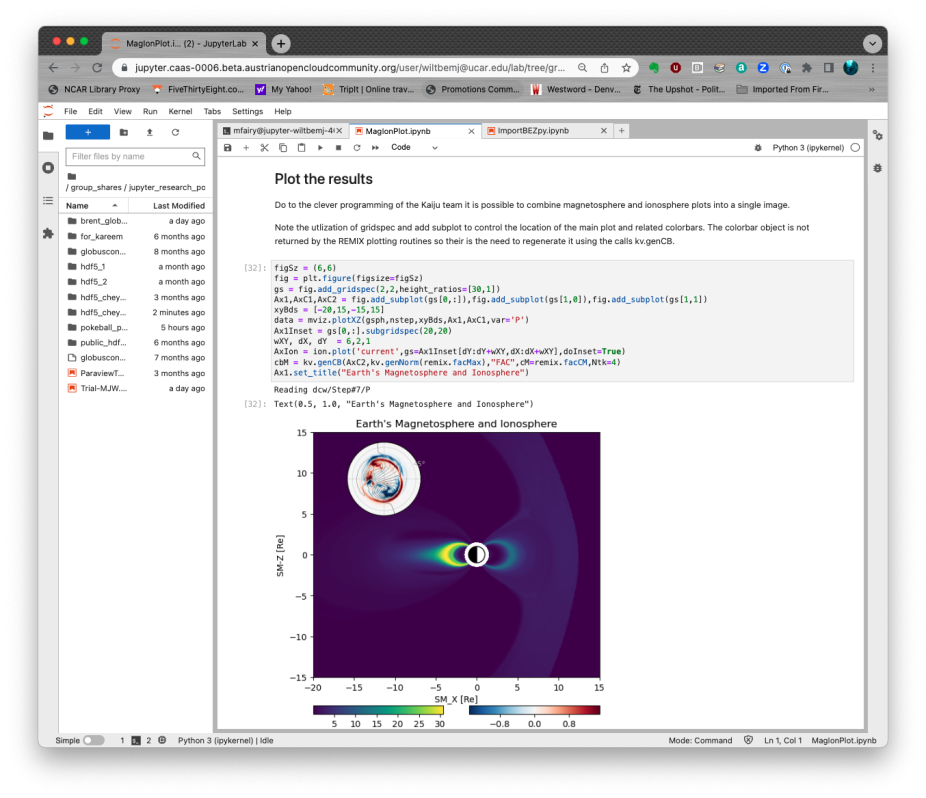926x798 pixels.
Task: Upload files using the upload icon
Action: 149,132
